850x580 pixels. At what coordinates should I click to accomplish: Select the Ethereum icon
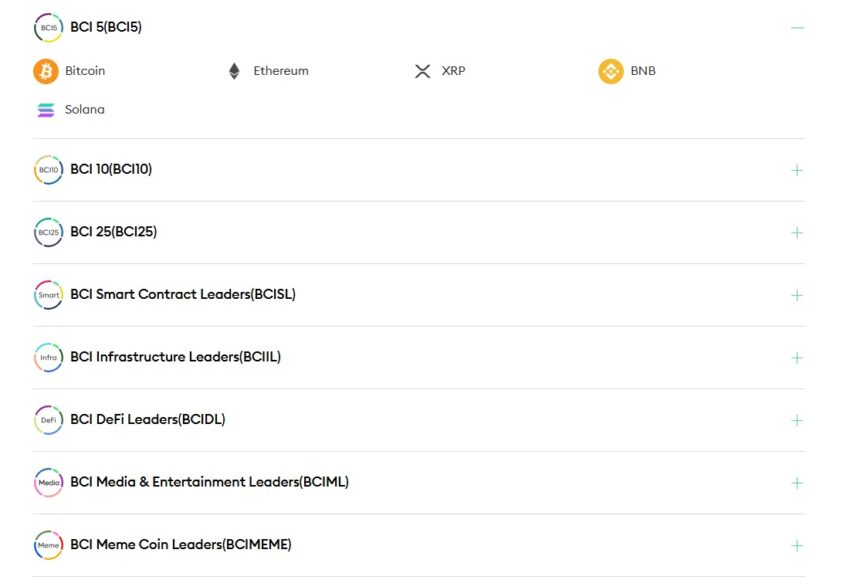click(233, 71)
